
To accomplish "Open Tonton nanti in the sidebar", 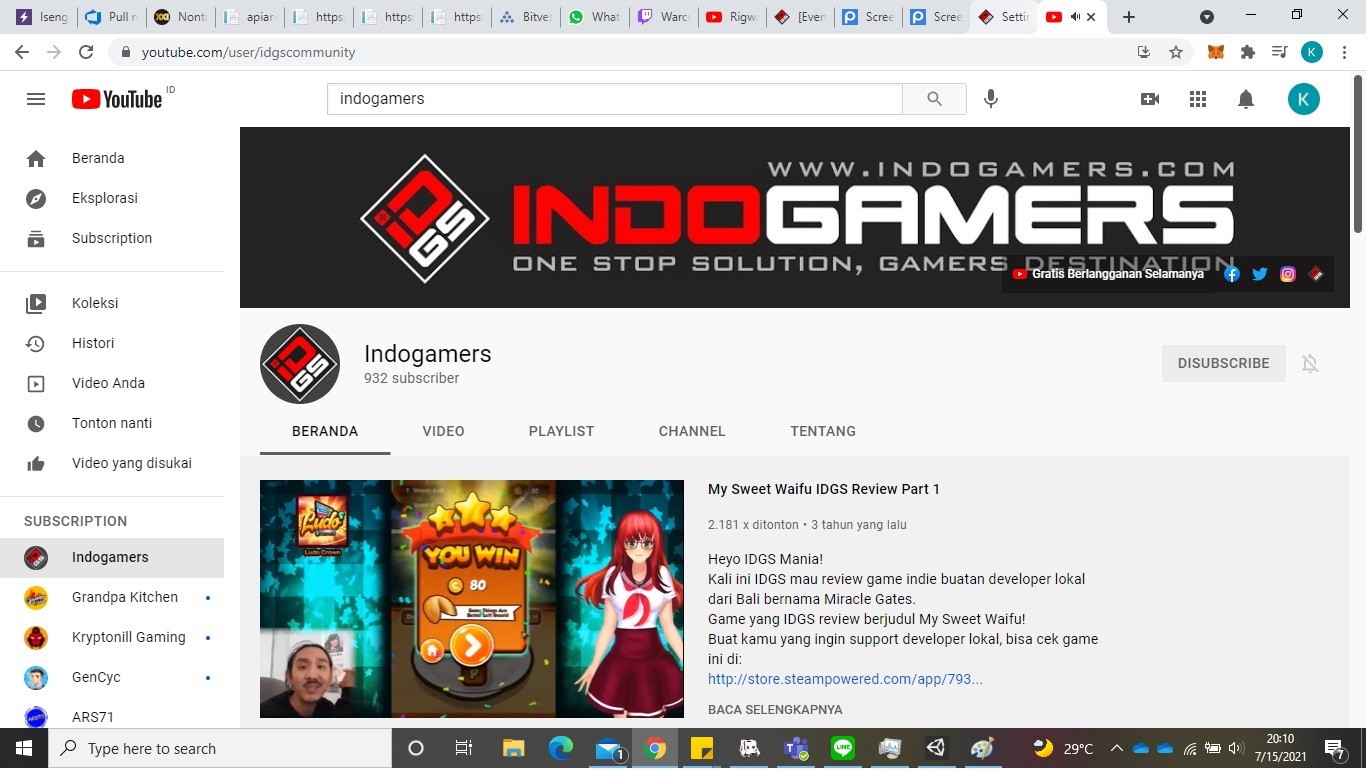I will (x=112, y=423).
